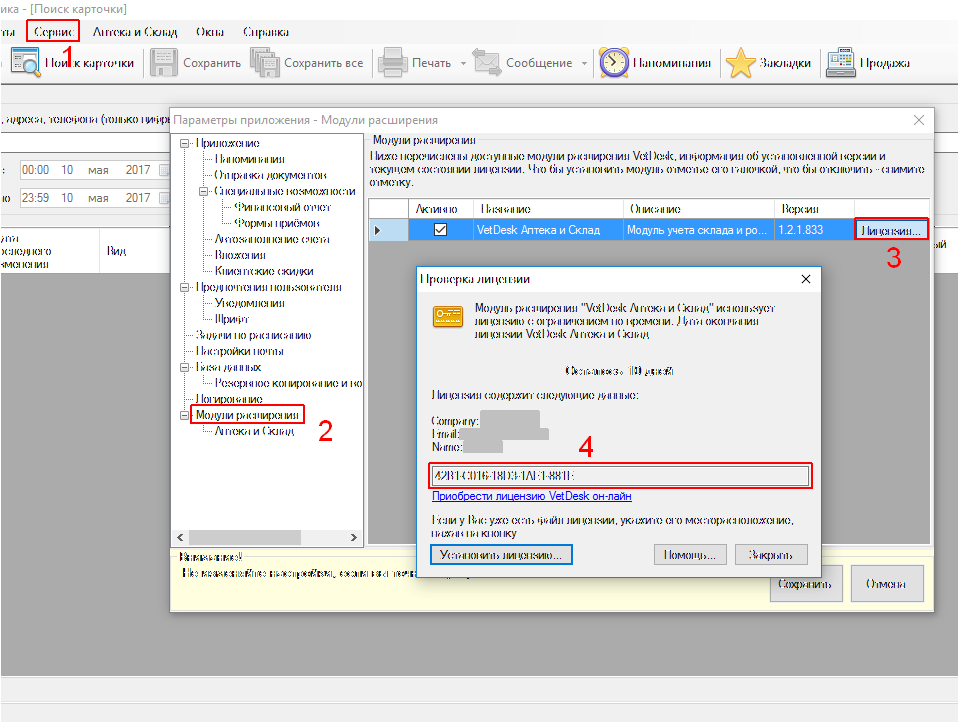
Task: Select Вложения tree item
Action: click(240, 255)
